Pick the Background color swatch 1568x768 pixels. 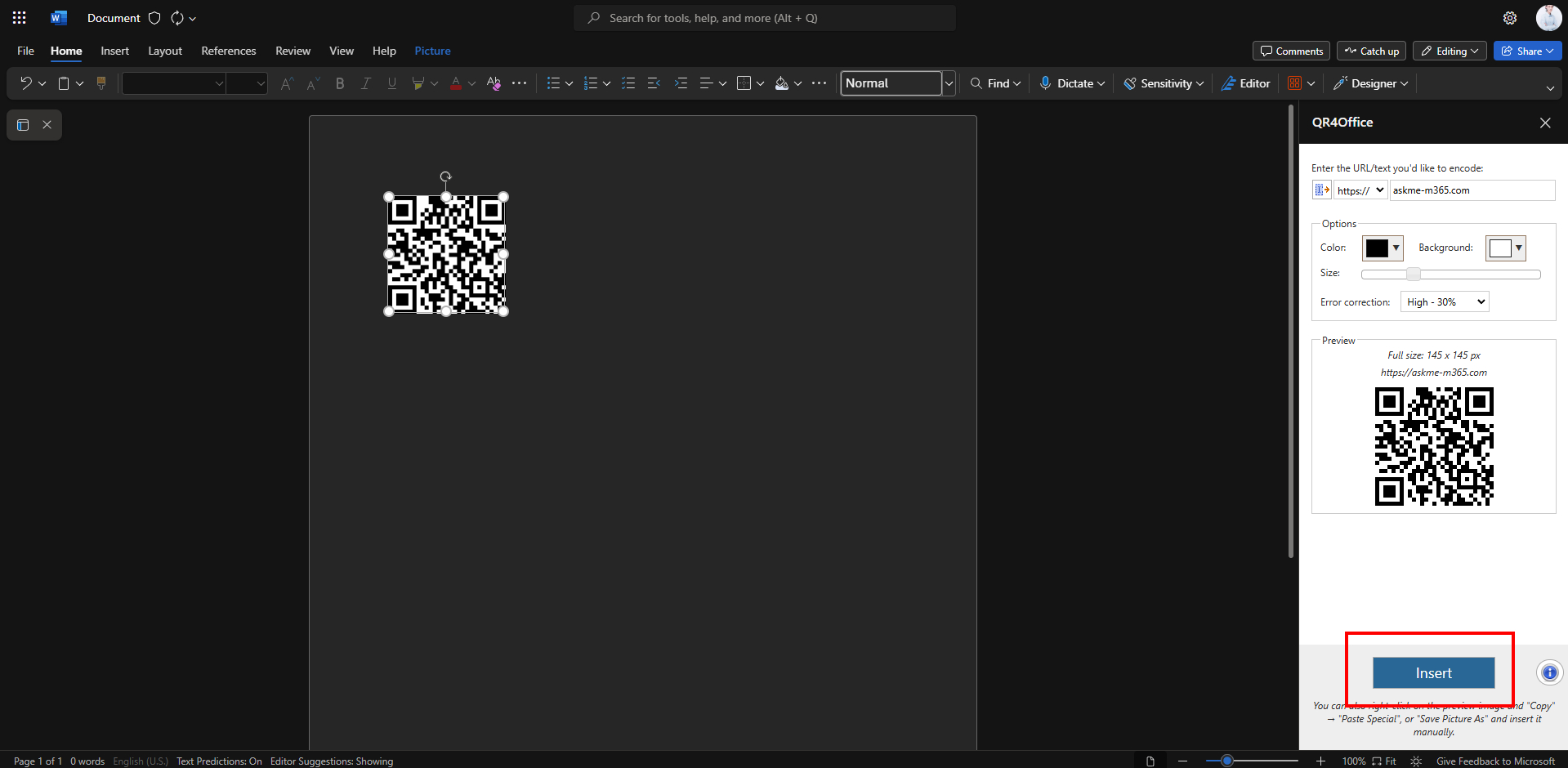1506,248
